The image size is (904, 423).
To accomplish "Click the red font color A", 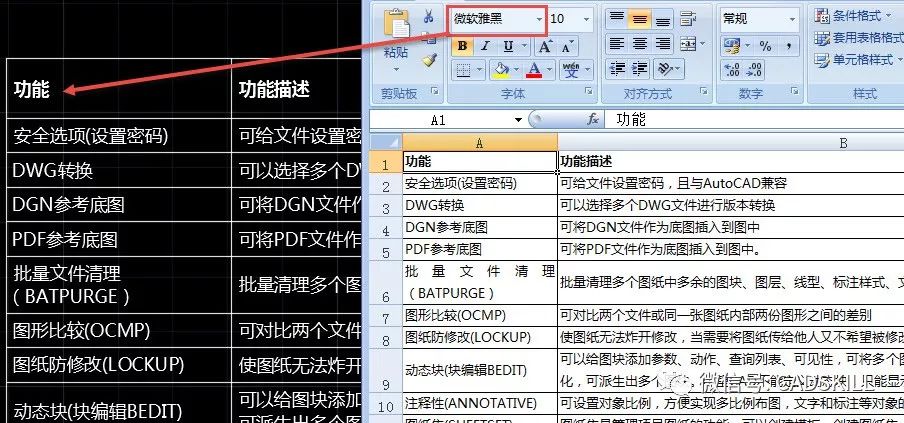I will [534, 70].
